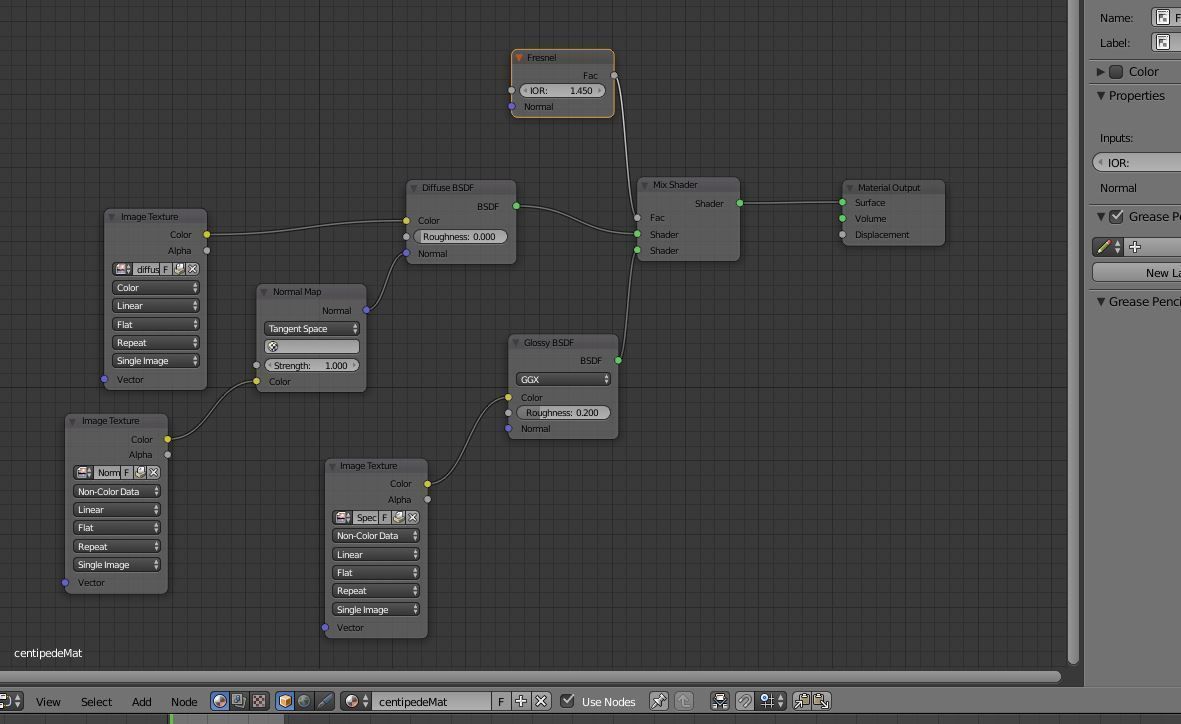The image size is (1181, 724).
Task: Open Non-Color Data dropdown on Spec texture node
Action: (x=376, y=536)
